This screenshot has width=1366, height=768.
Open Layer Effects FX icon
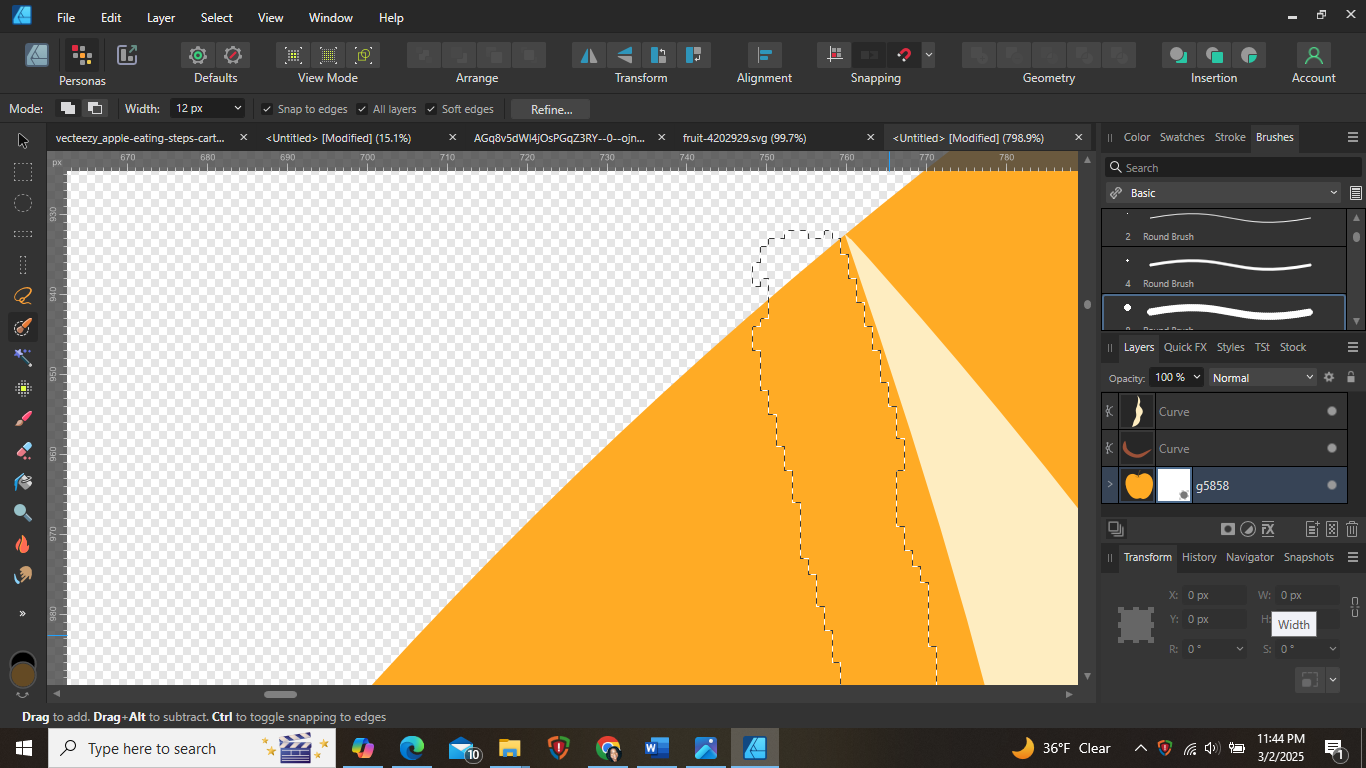[x=1268, y=529]
